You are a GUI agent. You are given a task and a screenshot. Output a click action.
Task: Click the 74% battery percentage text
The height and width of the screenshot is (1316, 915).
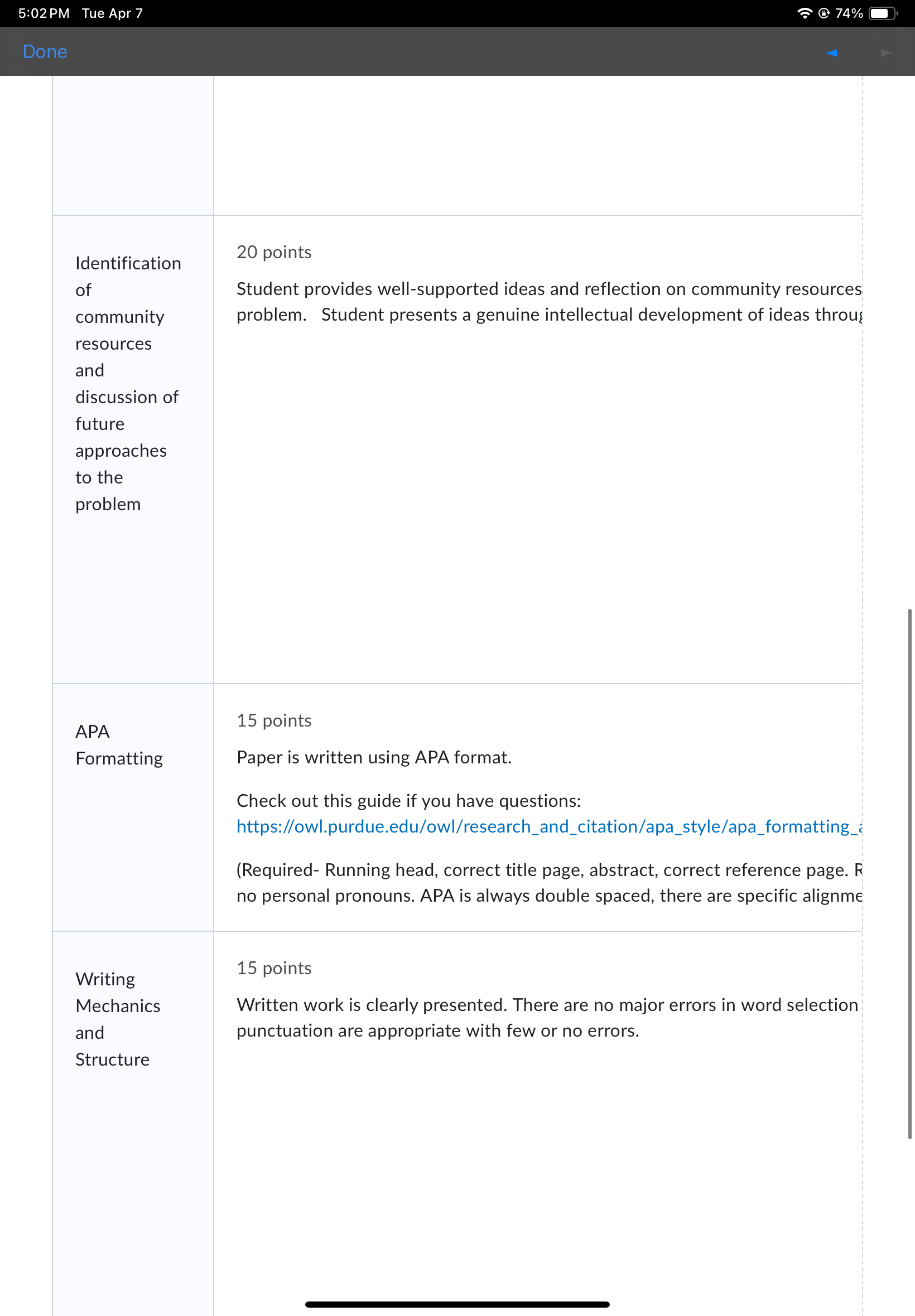pos(849,13)
